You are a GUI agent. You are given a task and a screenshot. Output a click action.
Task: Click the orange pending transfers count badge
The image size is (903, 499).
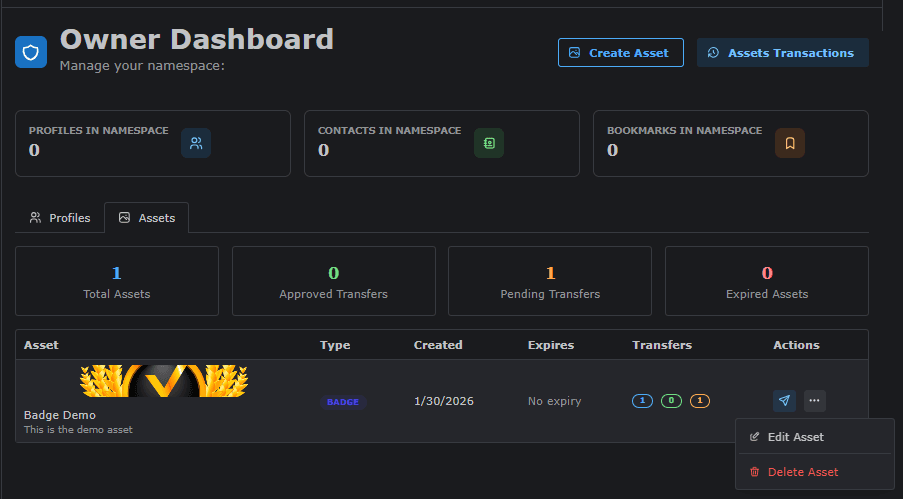click(x=700, y=400)
